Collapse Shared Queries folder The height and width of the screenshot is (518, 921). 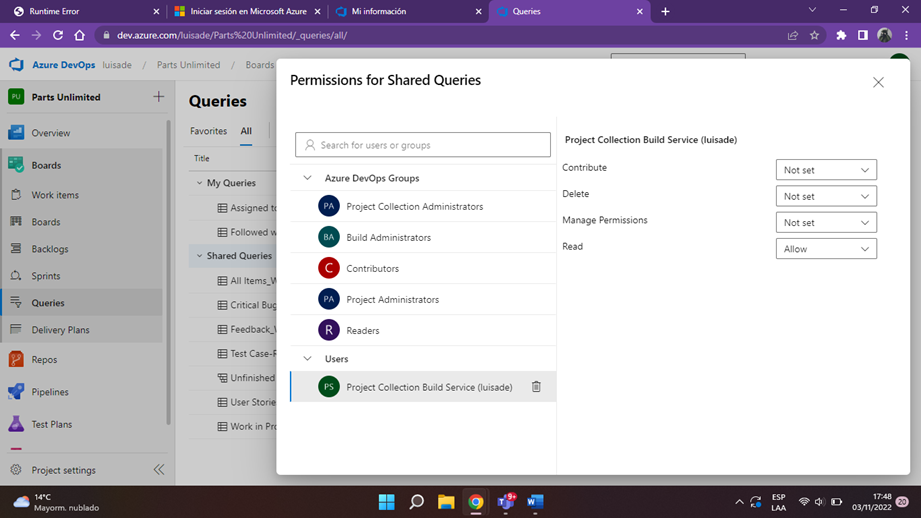tap(199, 255)
